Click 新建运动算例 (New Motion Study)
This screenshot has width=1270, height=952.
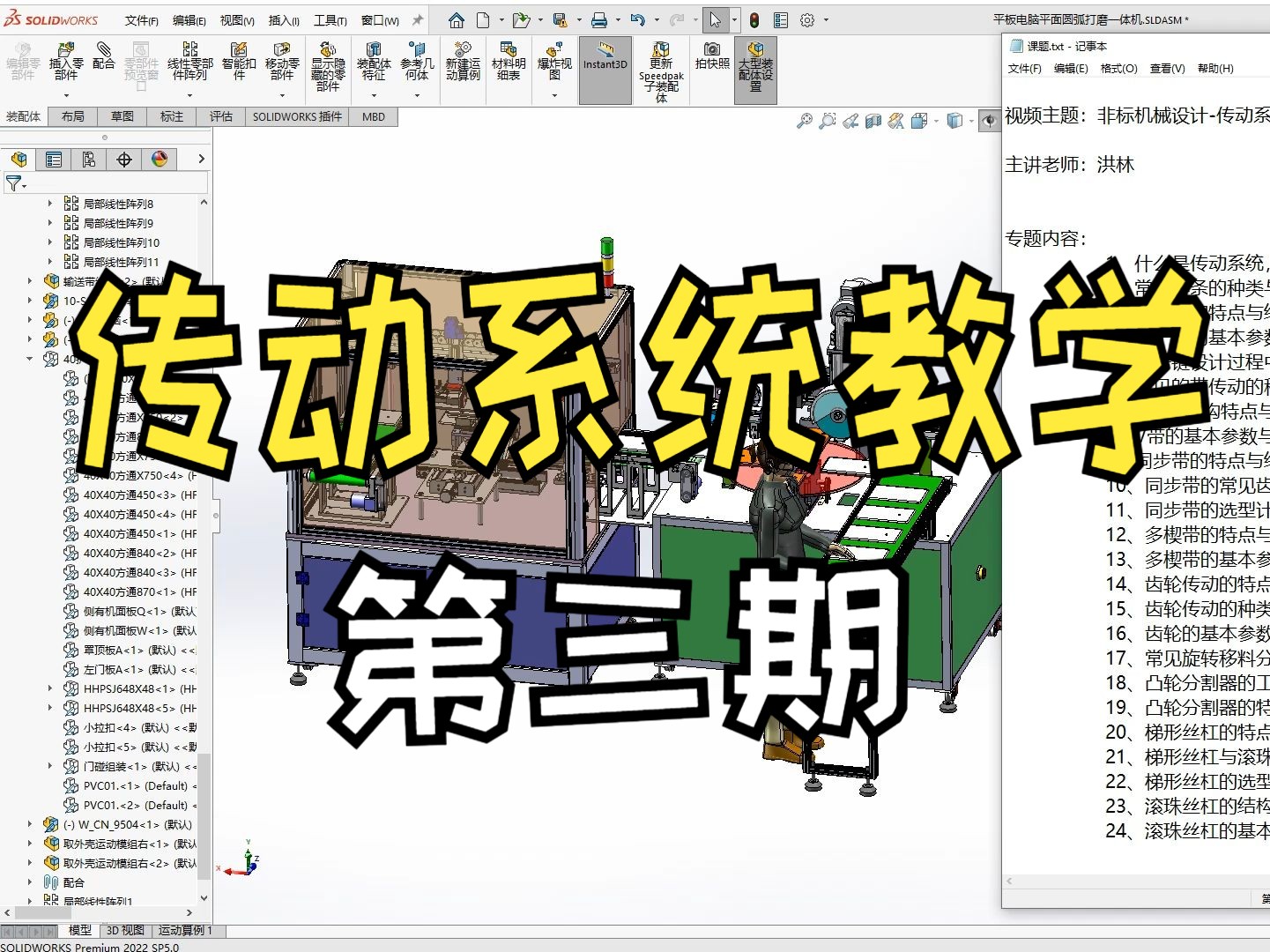pyautogui.click(x=463, y=62)
